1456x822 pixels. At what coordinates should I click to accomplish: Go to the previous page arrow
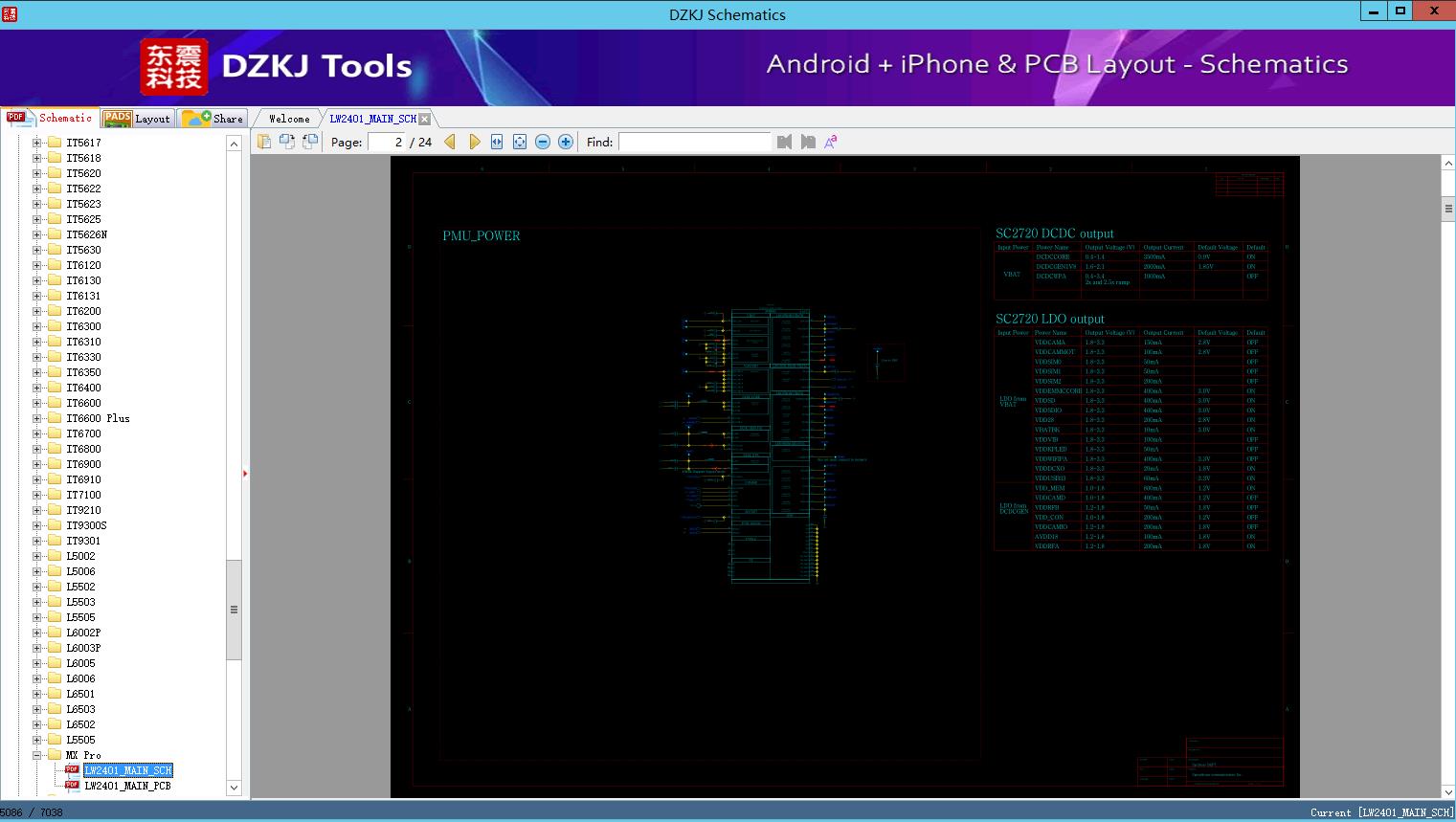pos(450,142)
